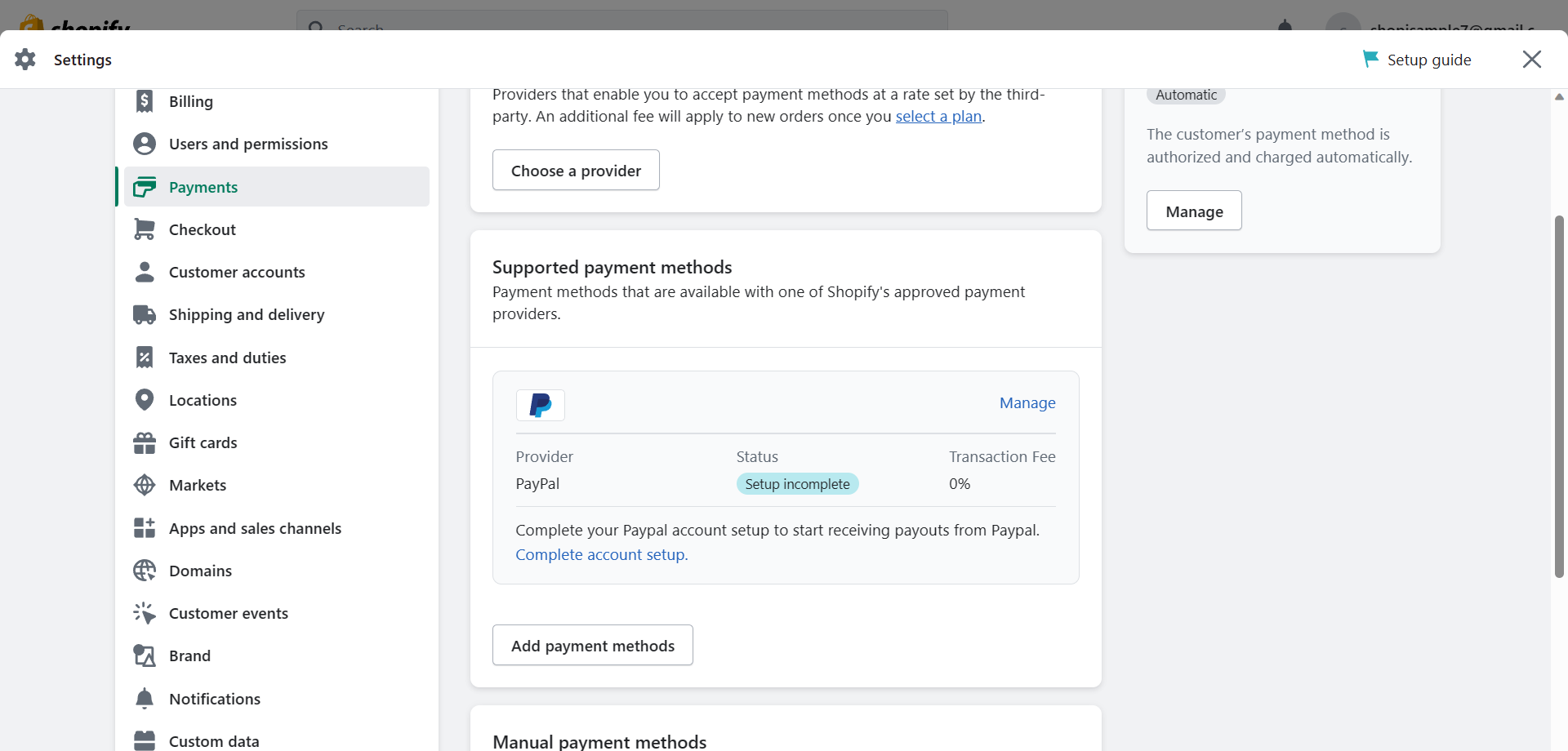Click the vertical scrollbar thumb

pyautogui.click(x=1559, y=397)
